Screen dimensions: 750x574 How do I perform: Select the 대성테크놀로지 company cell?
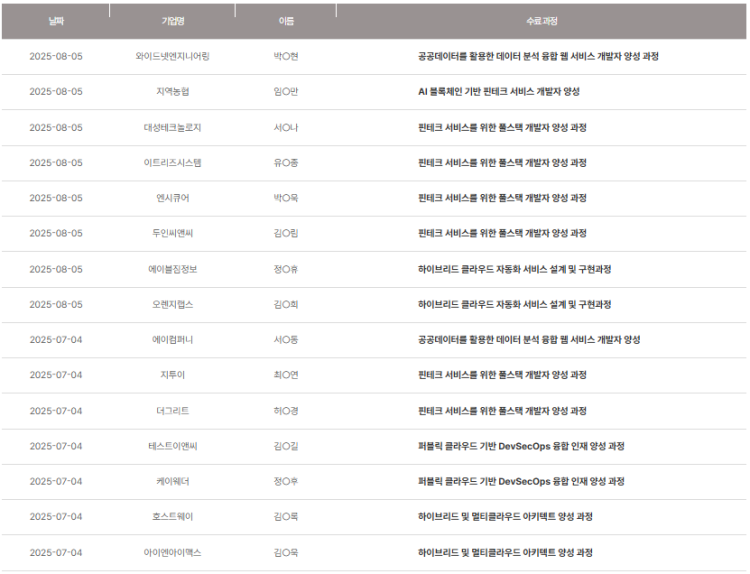tap(173, 128)
